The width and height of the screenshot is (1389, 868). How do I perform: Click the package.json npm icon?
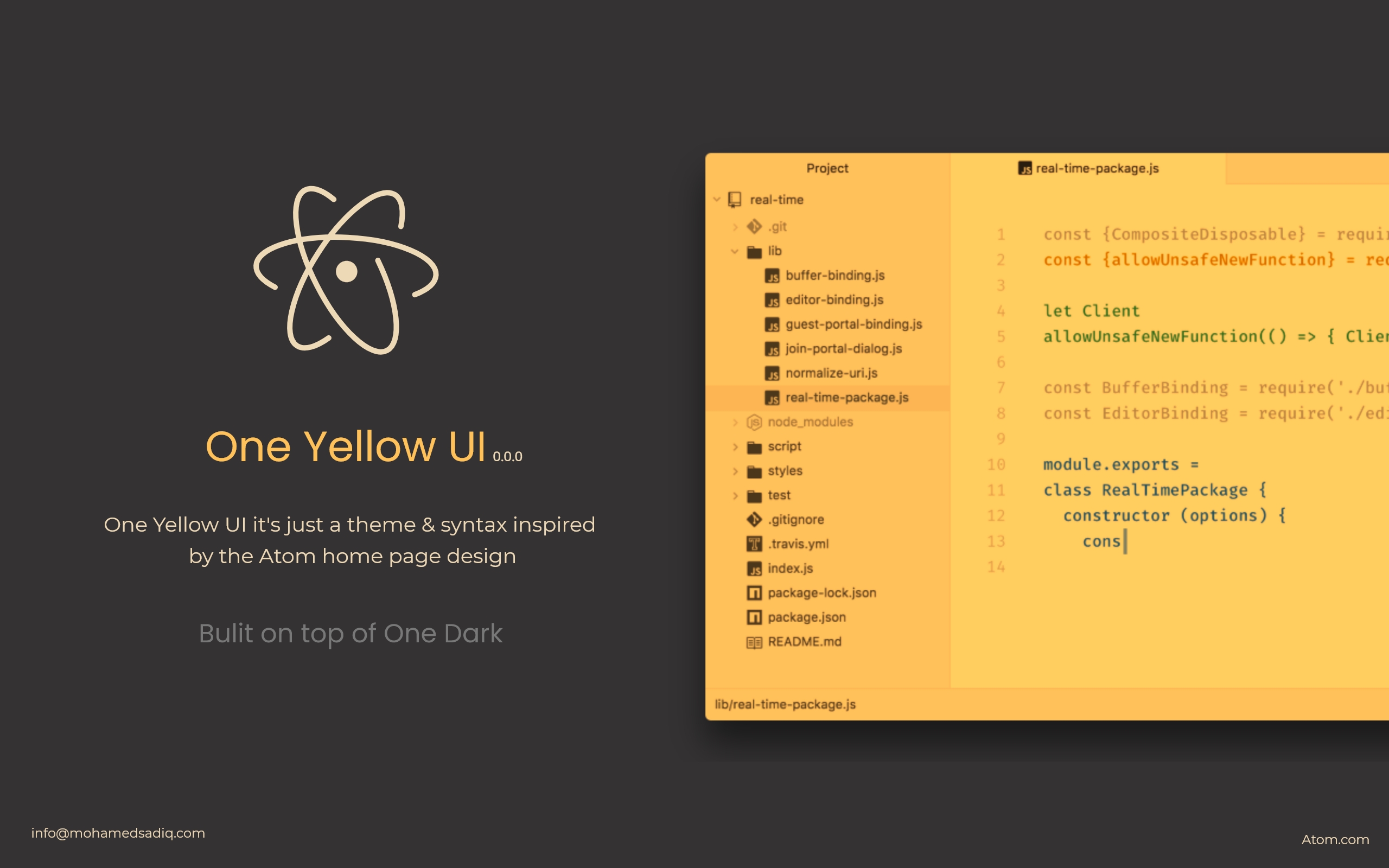tap(754, 618)
